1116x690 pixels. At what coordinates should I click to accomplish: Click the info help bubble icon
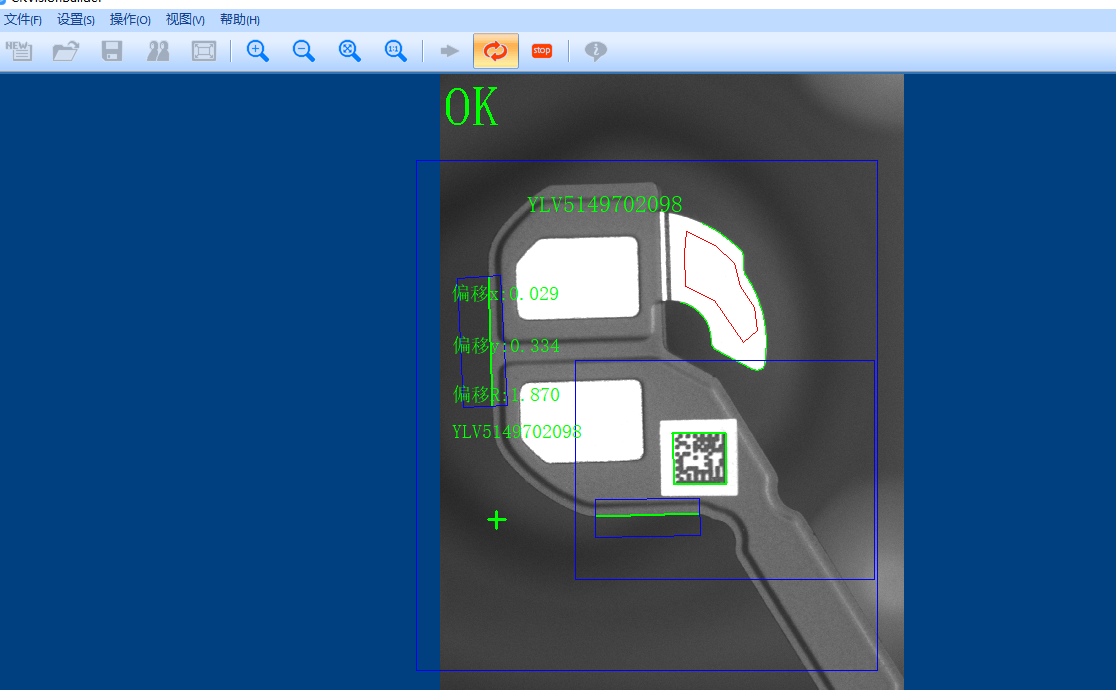coord(596,51)
